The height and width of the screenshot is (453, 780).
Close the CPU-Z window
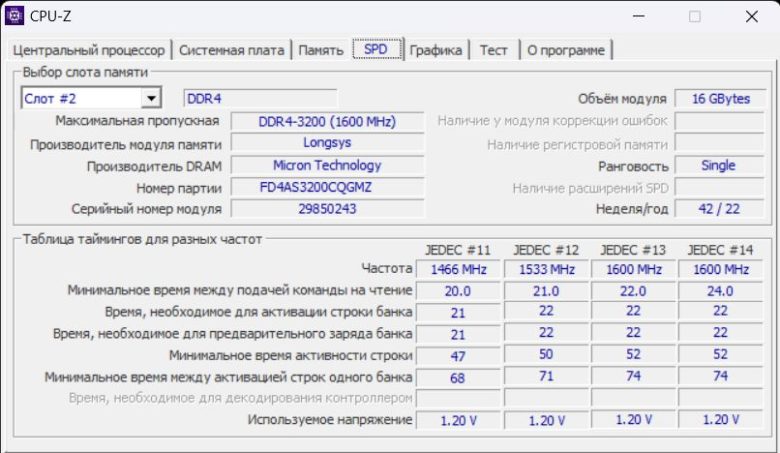pos(752,16)
